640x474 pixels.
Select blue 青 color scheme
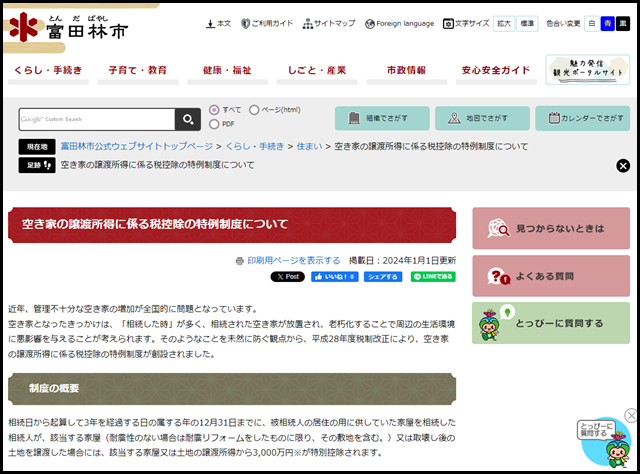click(x=607, y=24)
